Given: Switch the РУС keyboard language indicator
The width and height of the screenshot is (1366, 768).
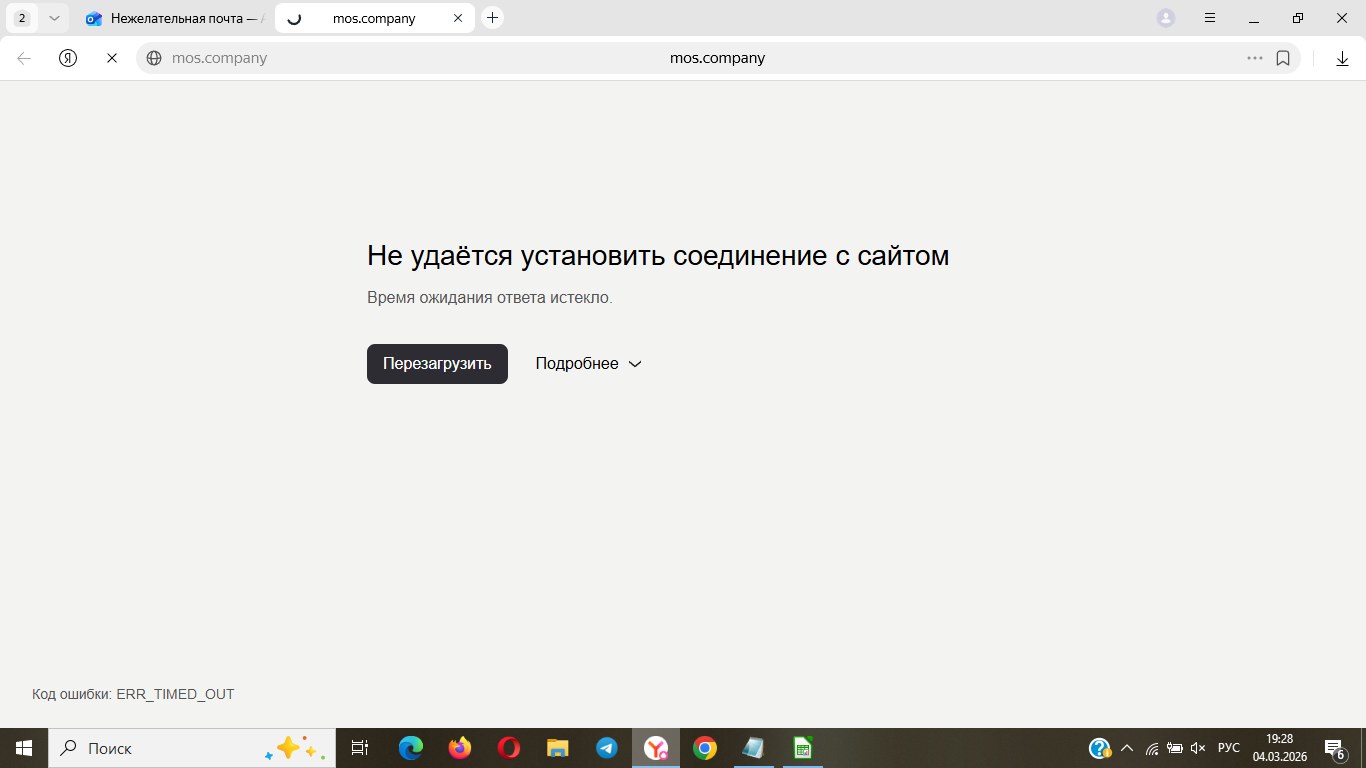Looking at the screenshot, I should point(1228,748).
